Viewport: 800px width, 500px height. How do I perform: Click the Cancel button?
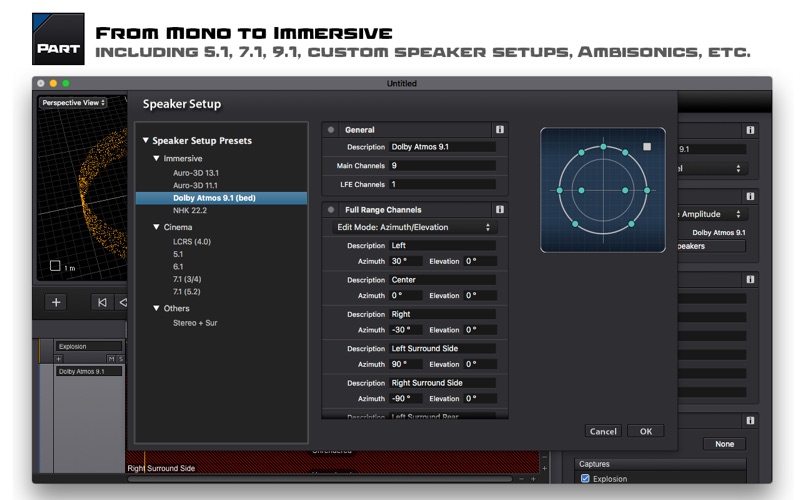coord(603,431)
